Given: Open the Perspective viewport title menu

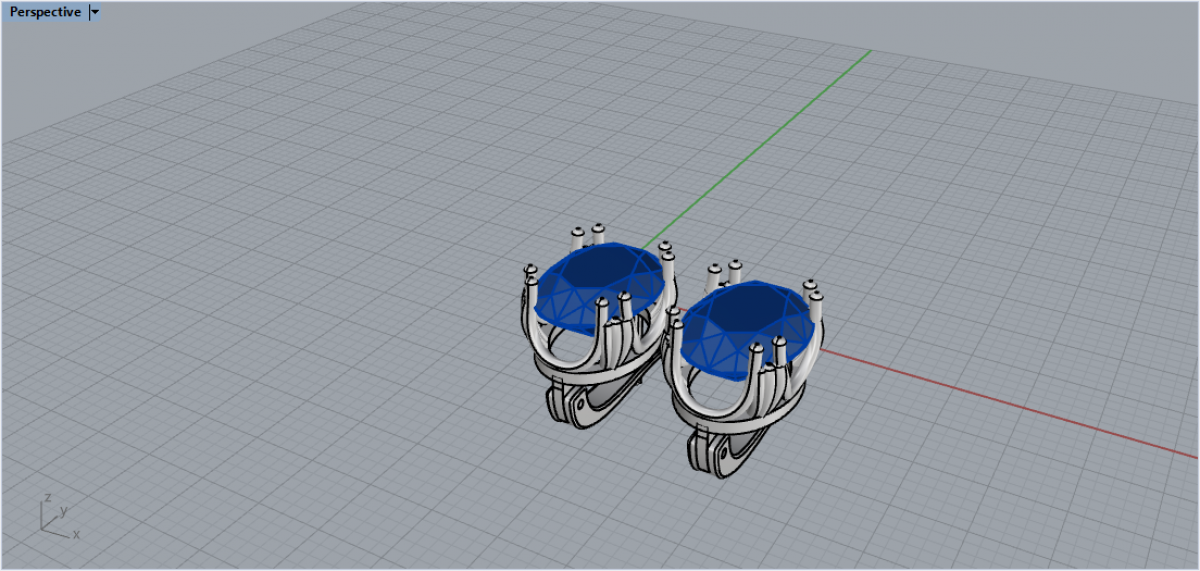Looking at the screenshot, I should pos(45,12).
